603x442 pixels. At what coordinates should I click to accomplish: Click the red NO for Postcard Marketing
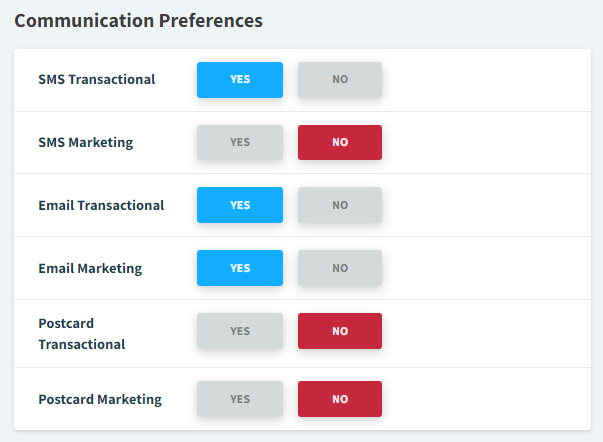(x=340, y=399)
